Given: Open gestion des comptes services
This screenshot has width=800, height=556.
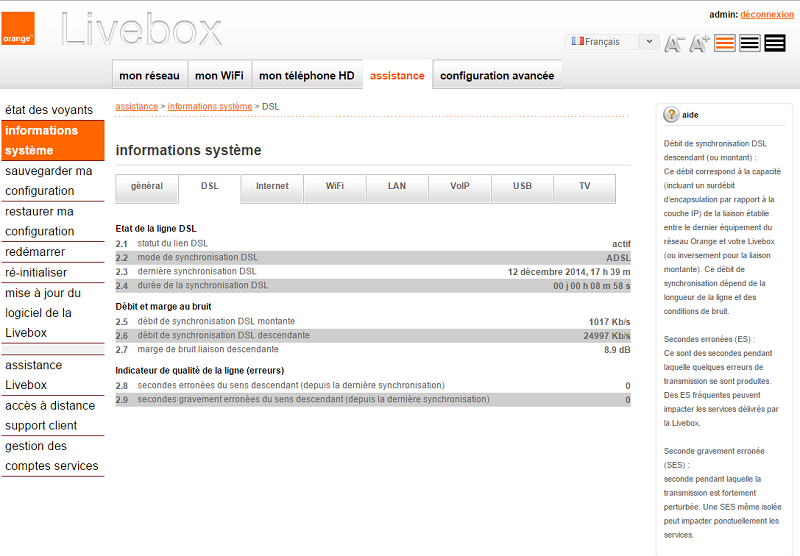Looking at the screenshot, I should 53,456.
